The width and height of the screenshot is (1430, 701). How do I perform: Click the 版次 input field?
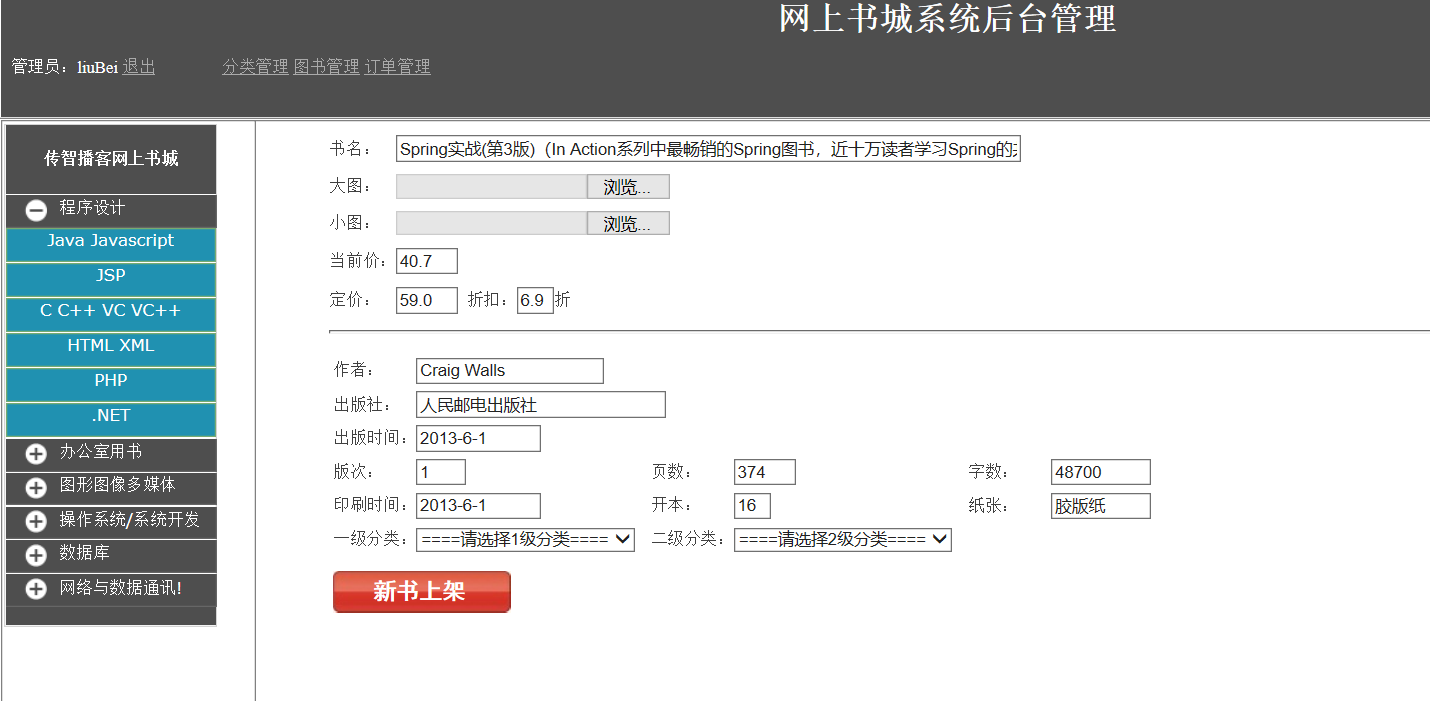click(x=441, y=472)
